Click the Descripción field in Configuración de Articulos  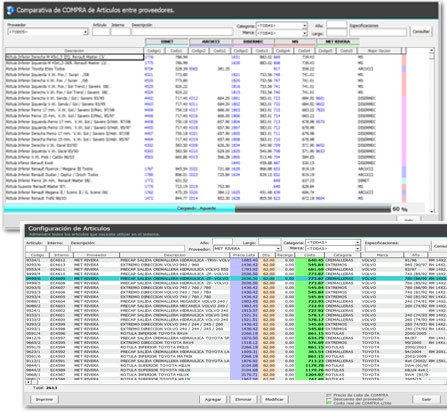[127, 249]
